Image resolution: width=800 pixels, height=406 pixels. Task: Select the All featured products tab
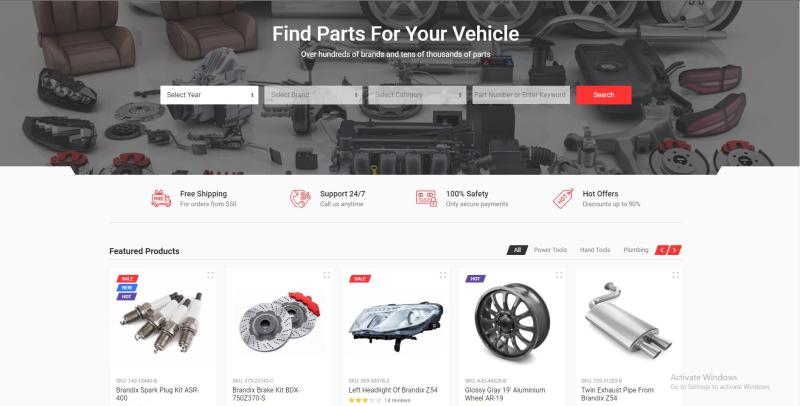517,250
